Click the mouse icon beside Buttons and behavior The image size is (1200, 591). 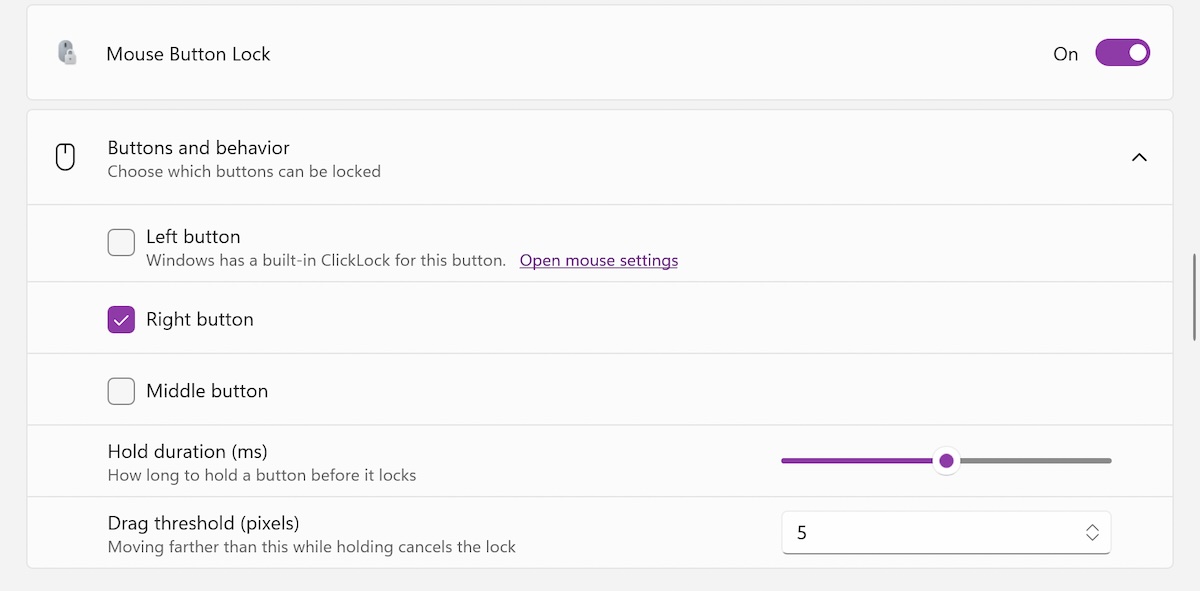65,157
